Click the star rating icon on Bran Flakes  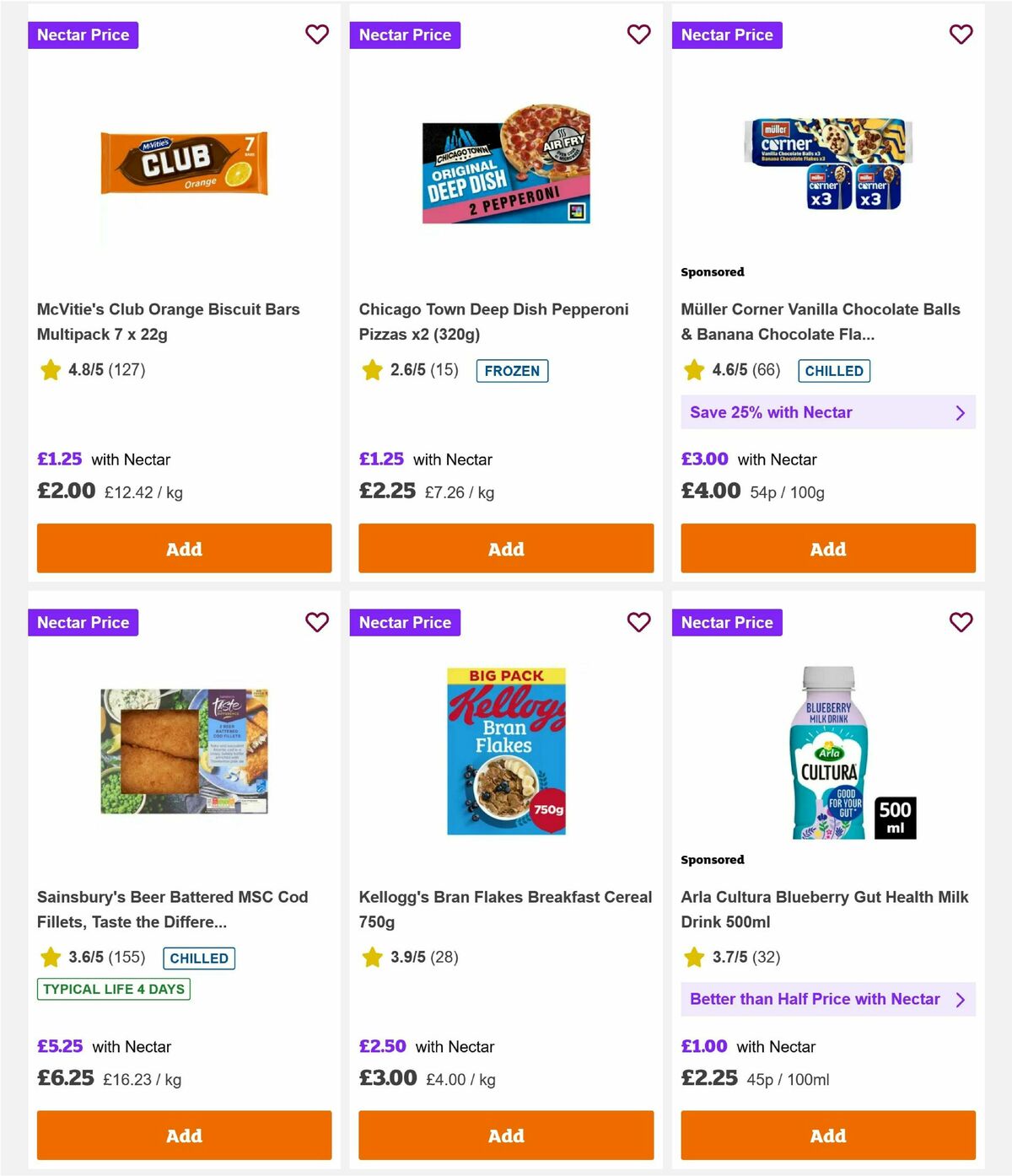pyautogui.click(x=371, y=957)
